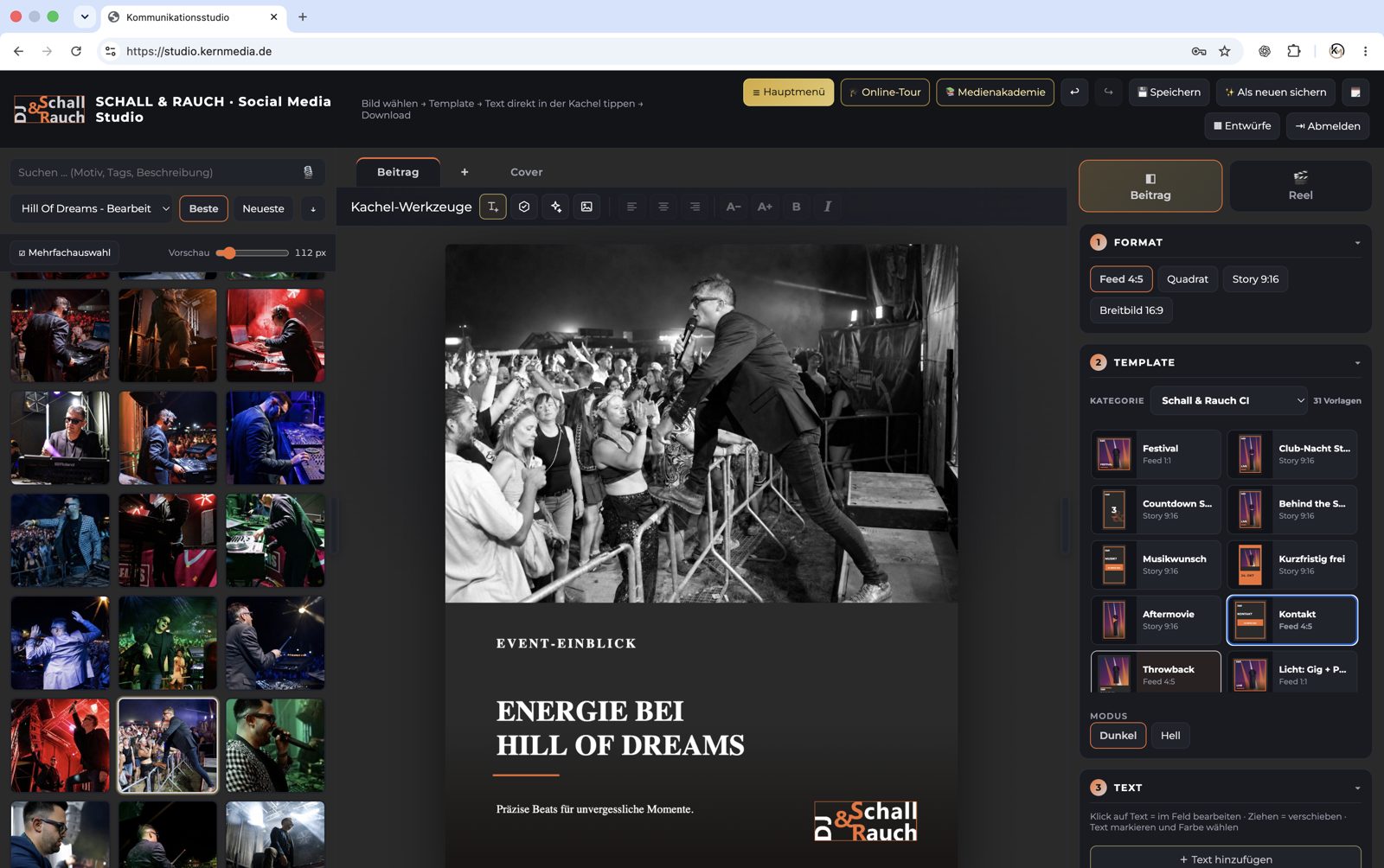Choose the Festival Feed 1:1 template
Image resolution: width=1384 pixels, height=868 pixels.
[x=1156, y=454]
